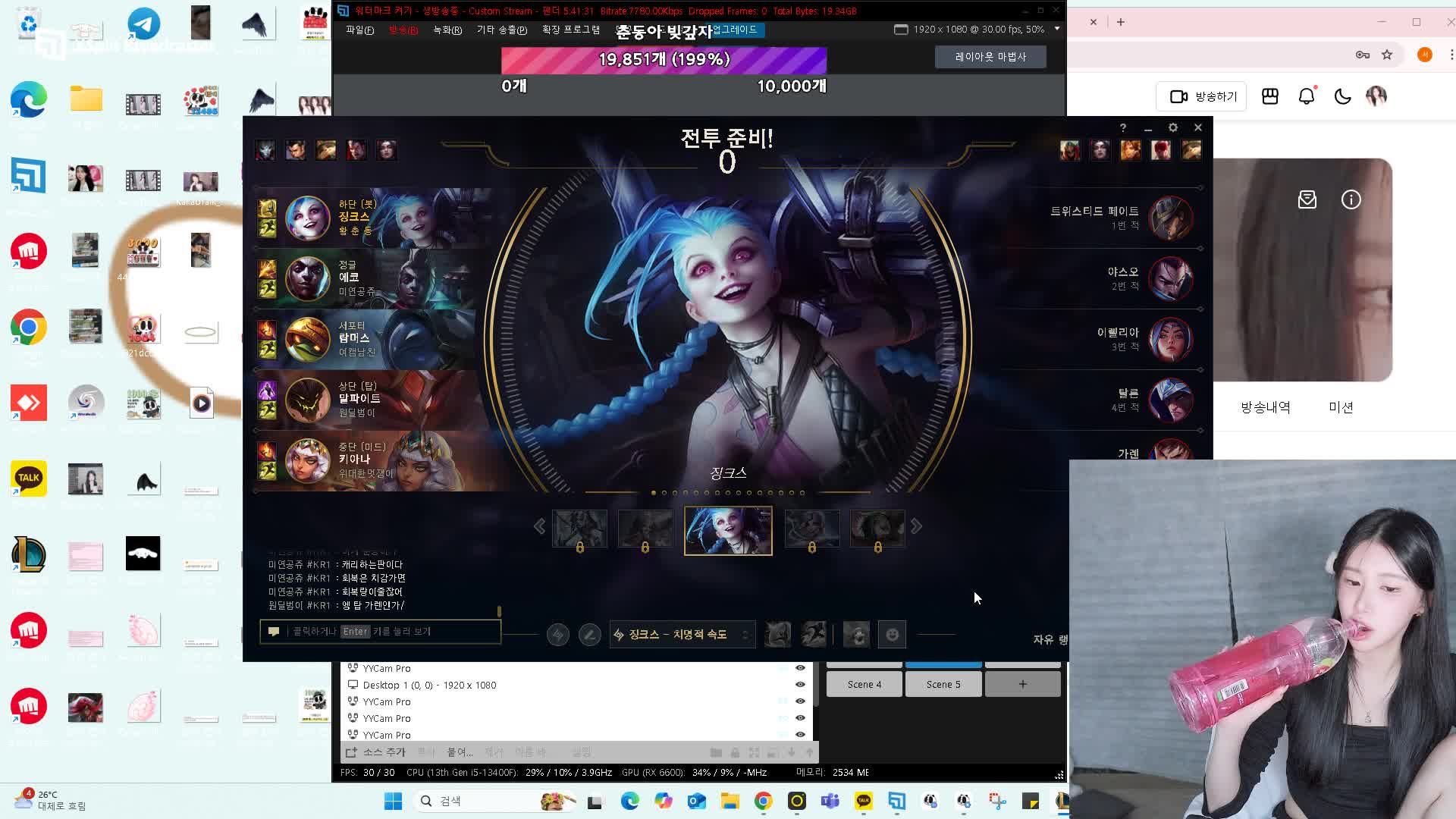Open the 확장 프로그램 menu in XSplit

(571, 30)
